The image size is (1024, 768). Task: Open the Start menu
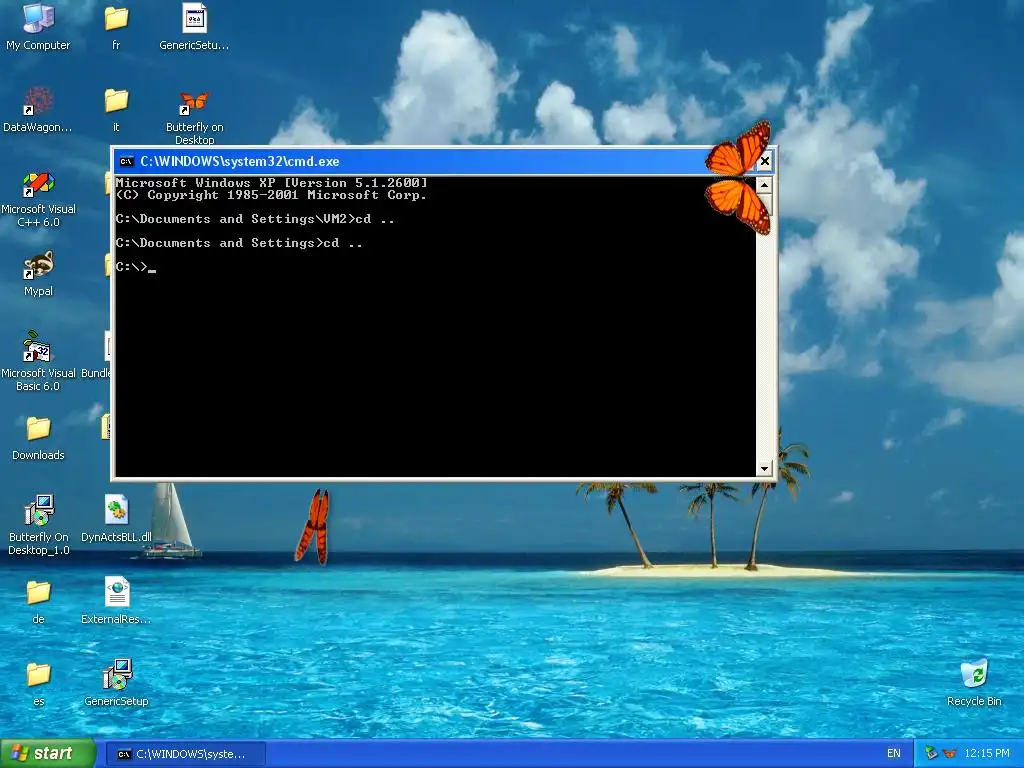47,753
